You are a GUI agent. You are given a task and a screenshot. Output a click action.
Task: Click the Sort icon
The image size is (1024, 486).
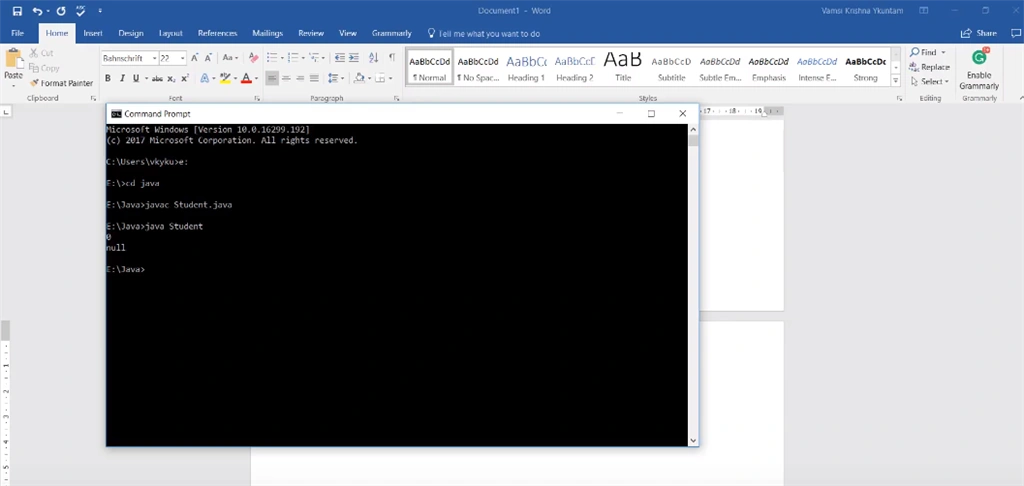click(x=374, y=57)
